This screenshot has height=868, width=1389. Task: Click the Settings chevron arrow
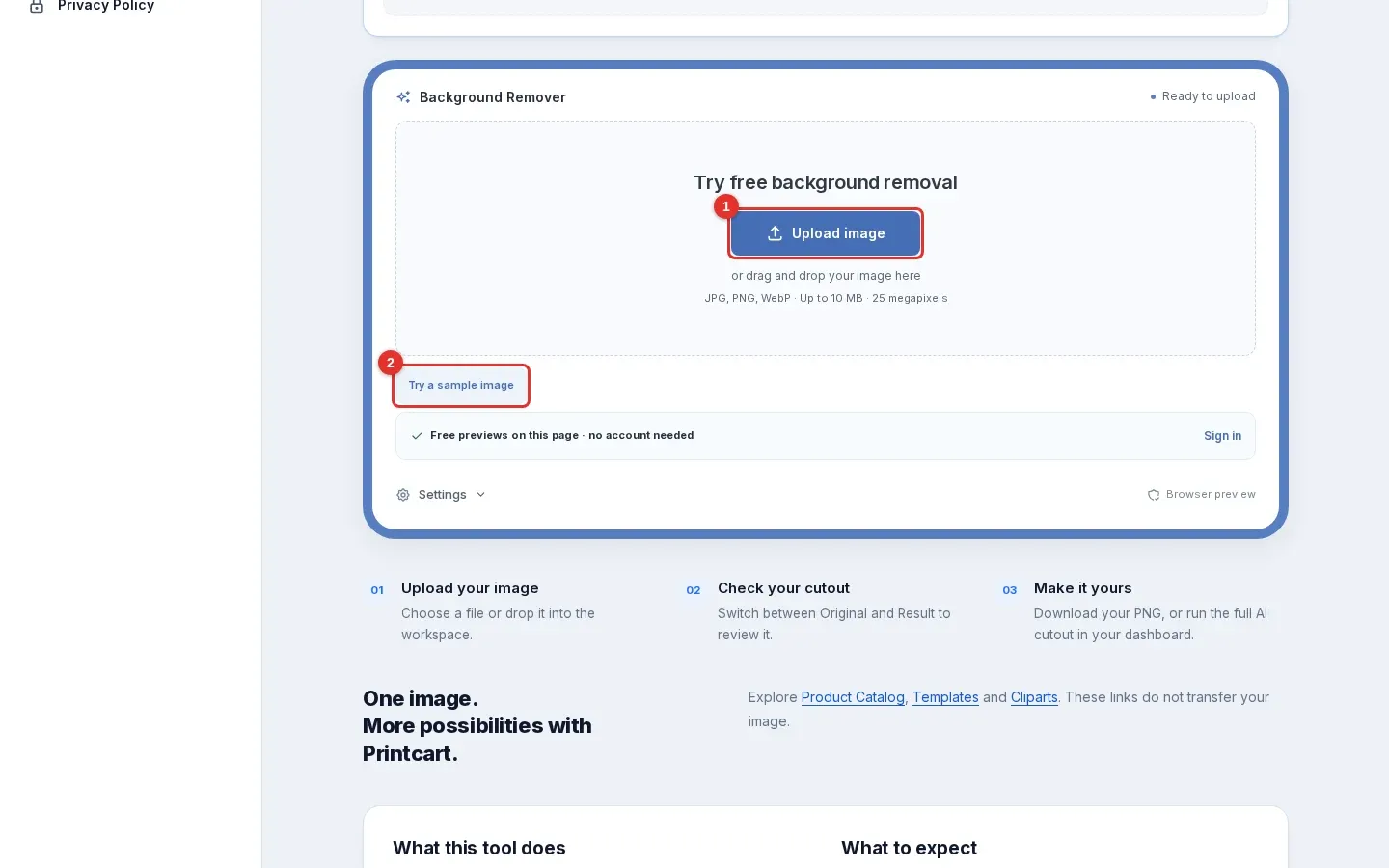(480, 495)
